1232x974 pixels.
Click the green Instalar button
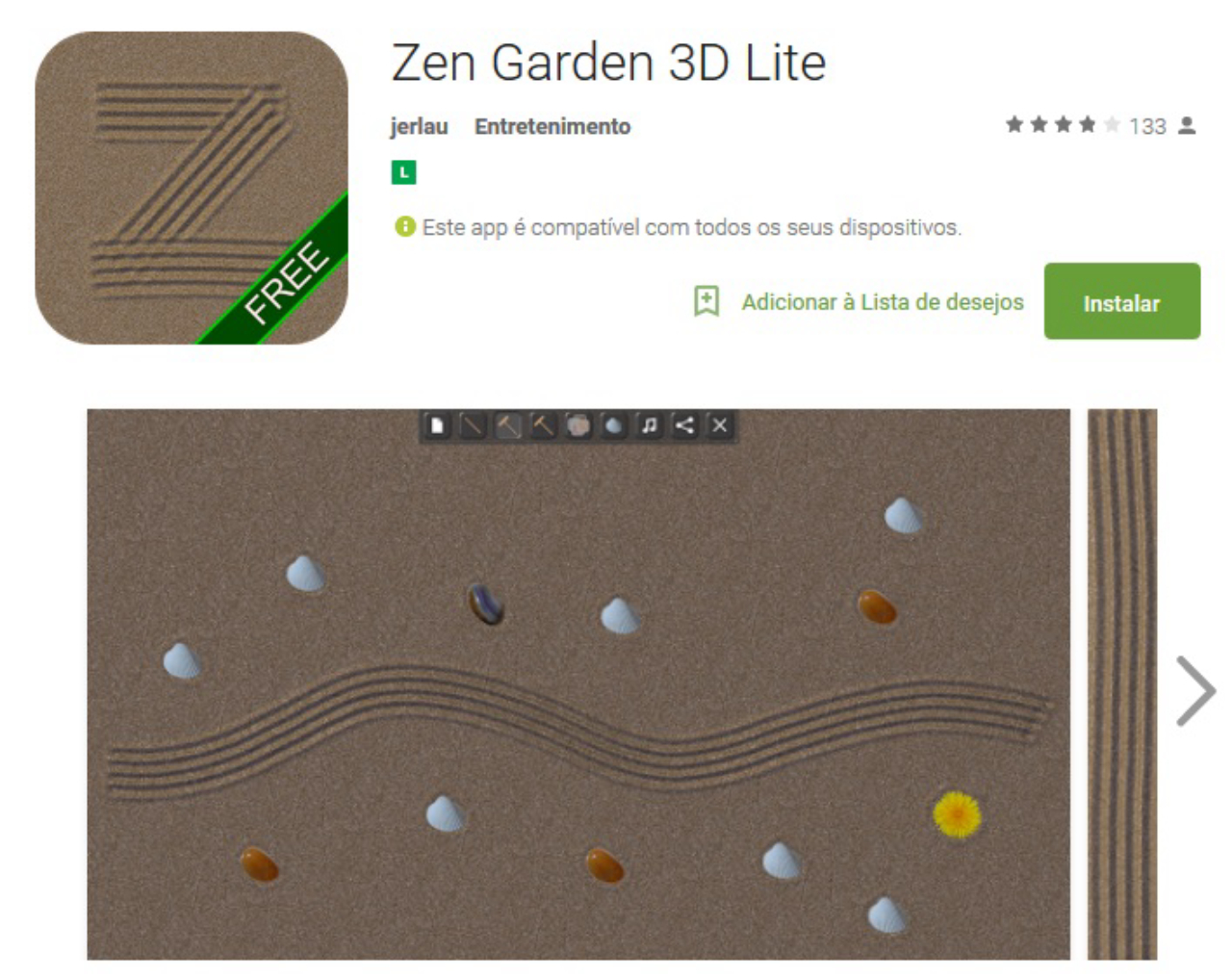coord(1122,301)
